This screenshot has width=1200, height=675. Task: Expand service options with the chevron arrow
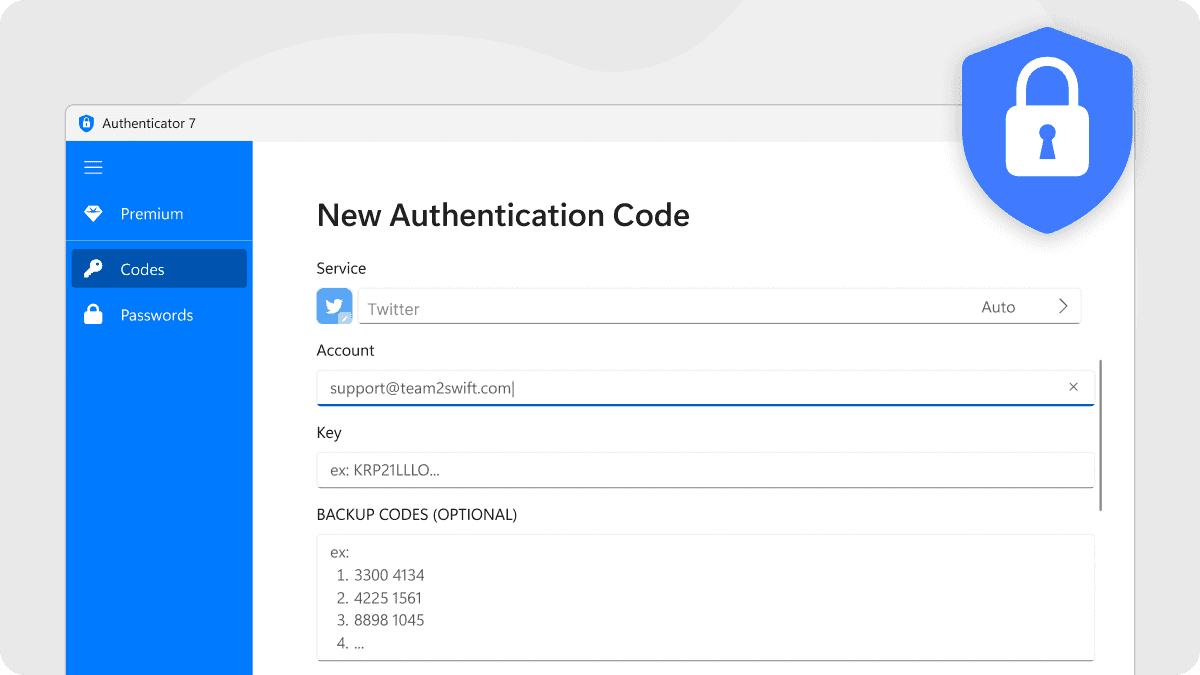click(1063, 307)
